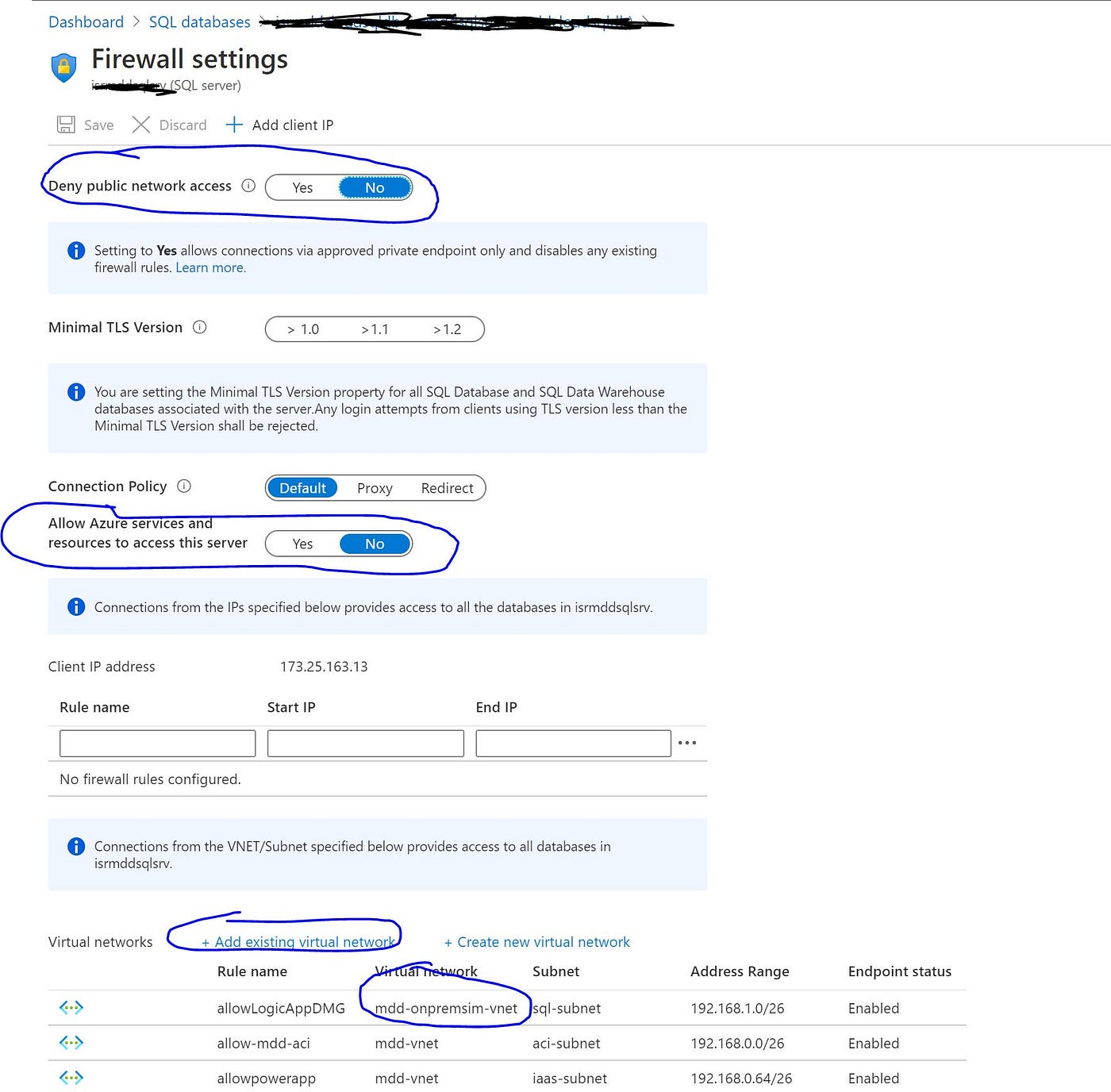
Task: Click the Client IP address value 173.25.163.13
Action: click(x=324, y=667)
